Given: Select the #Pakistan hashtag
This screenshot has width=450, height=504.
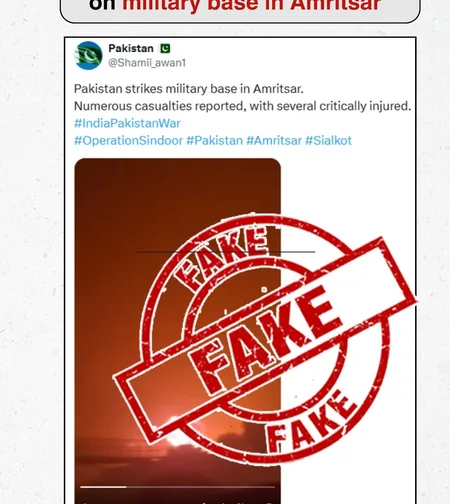Looking at the screenshot, I should pyautogui.click(x=214, y=141).
